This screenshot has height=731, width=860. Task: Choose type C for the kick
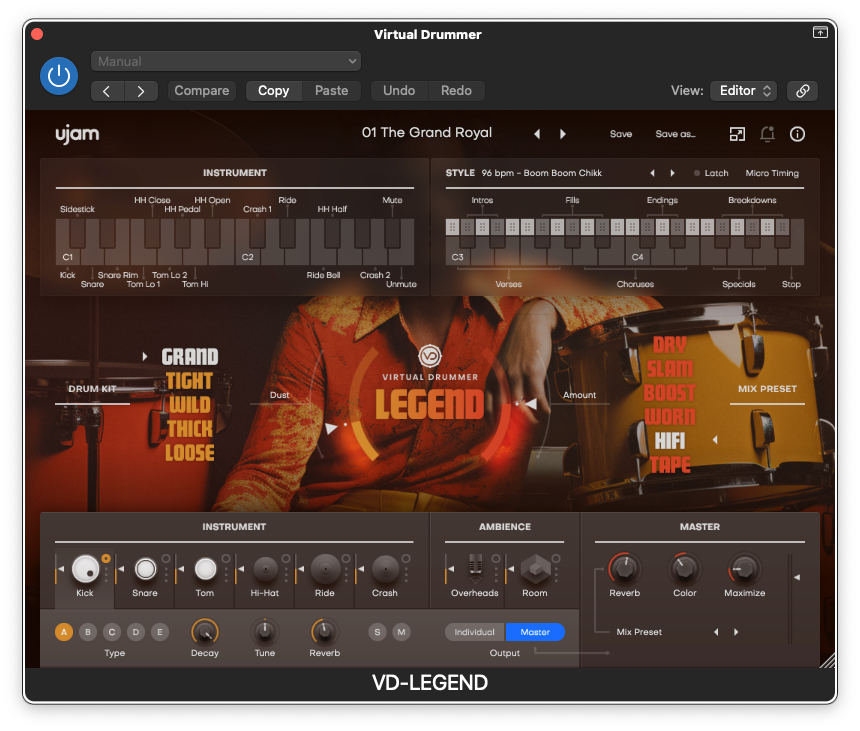[112, 632]
